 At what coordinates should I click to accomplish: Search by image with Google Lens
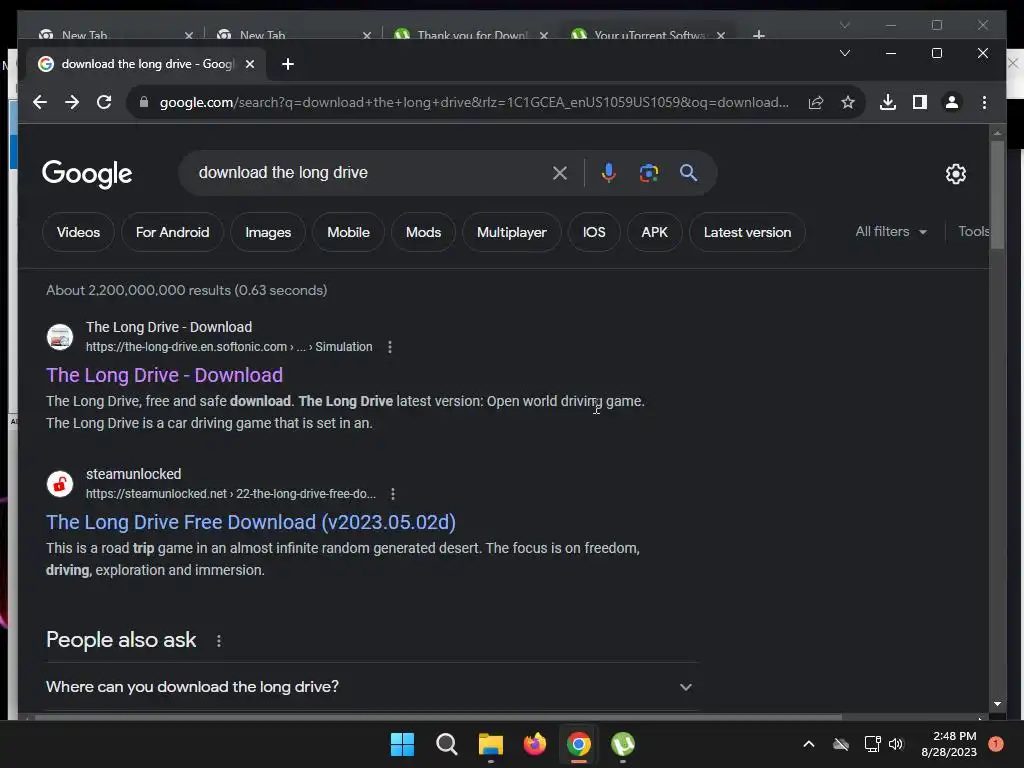[648, 173]
